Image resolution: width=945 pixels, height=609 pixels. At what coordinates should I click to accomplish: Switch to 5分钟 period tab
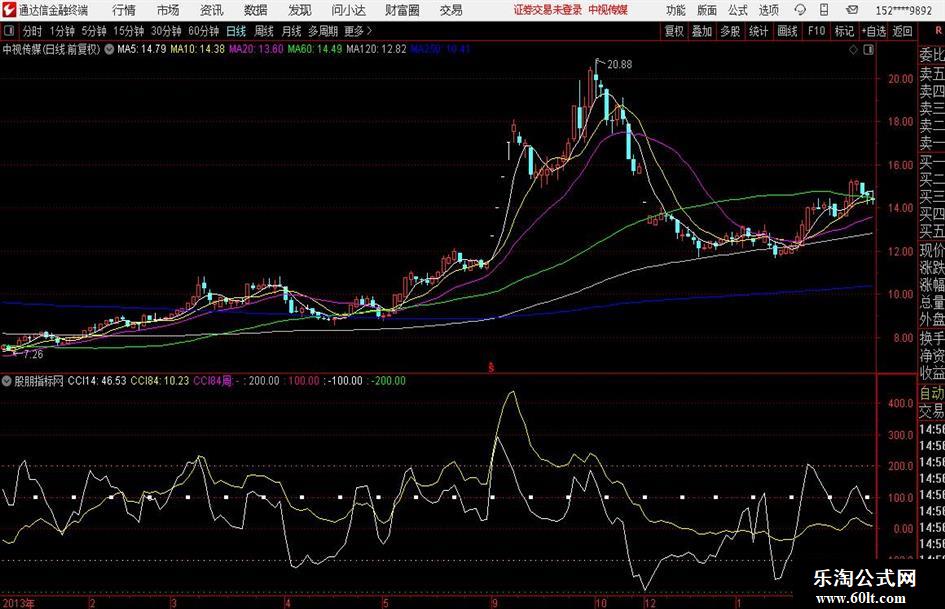point(94,31)
